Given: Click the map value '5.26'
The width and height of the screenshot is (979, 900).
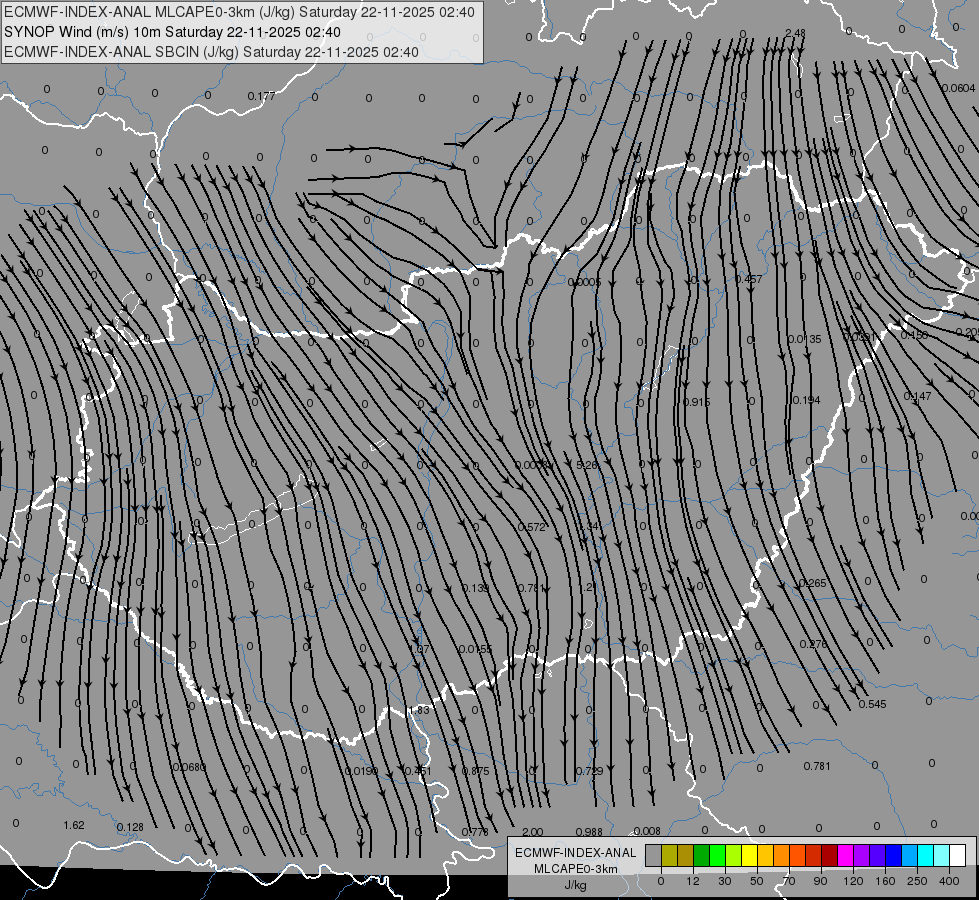Looking at the screenshot, I should pyautogui.click(x=587, y=465).
